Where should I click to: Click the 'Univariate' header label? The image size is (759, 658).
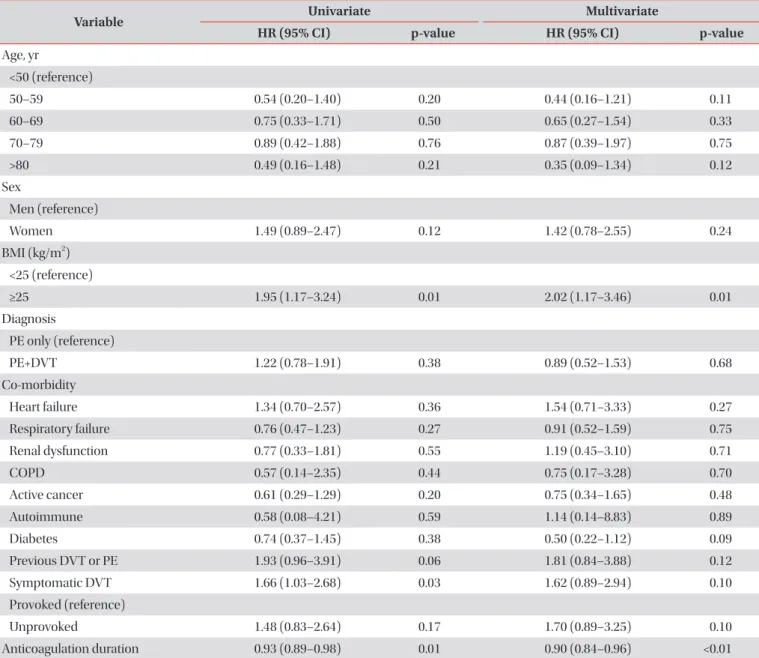(x=339, y=11)
